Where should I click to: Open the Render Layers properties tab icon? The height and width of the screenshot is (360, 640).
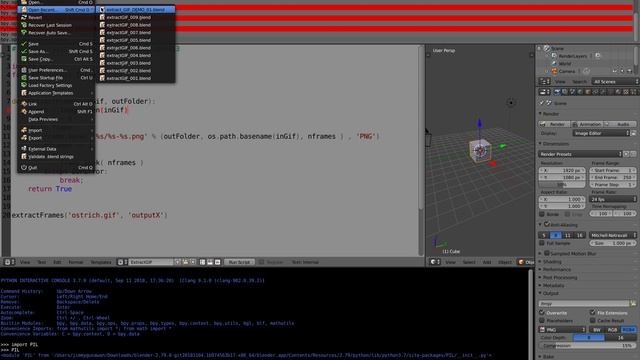[x=565, y=92]
